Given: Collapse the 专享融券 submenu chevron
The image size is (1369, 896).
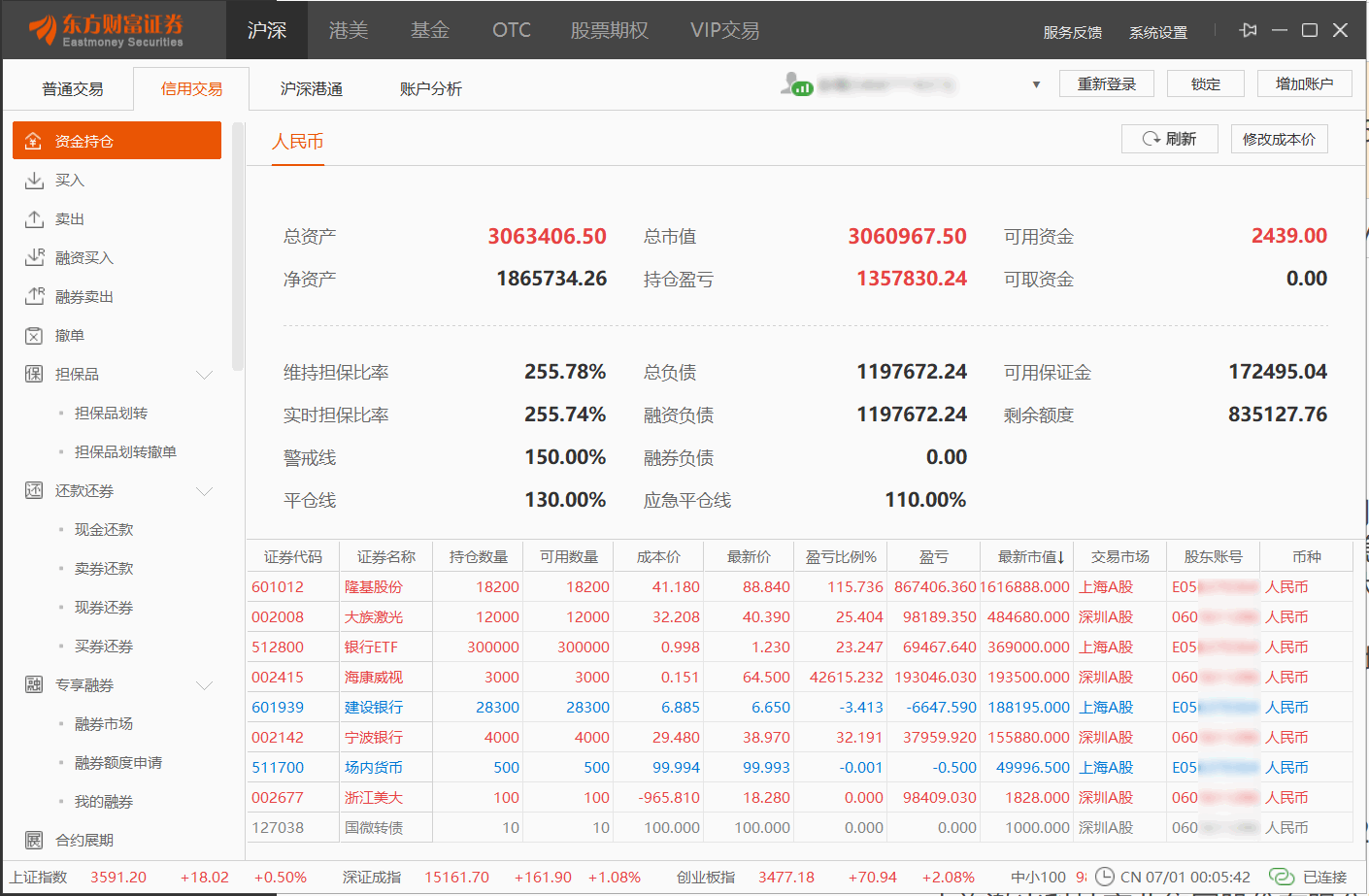Looking at the screenshot, I should (205, 685).
